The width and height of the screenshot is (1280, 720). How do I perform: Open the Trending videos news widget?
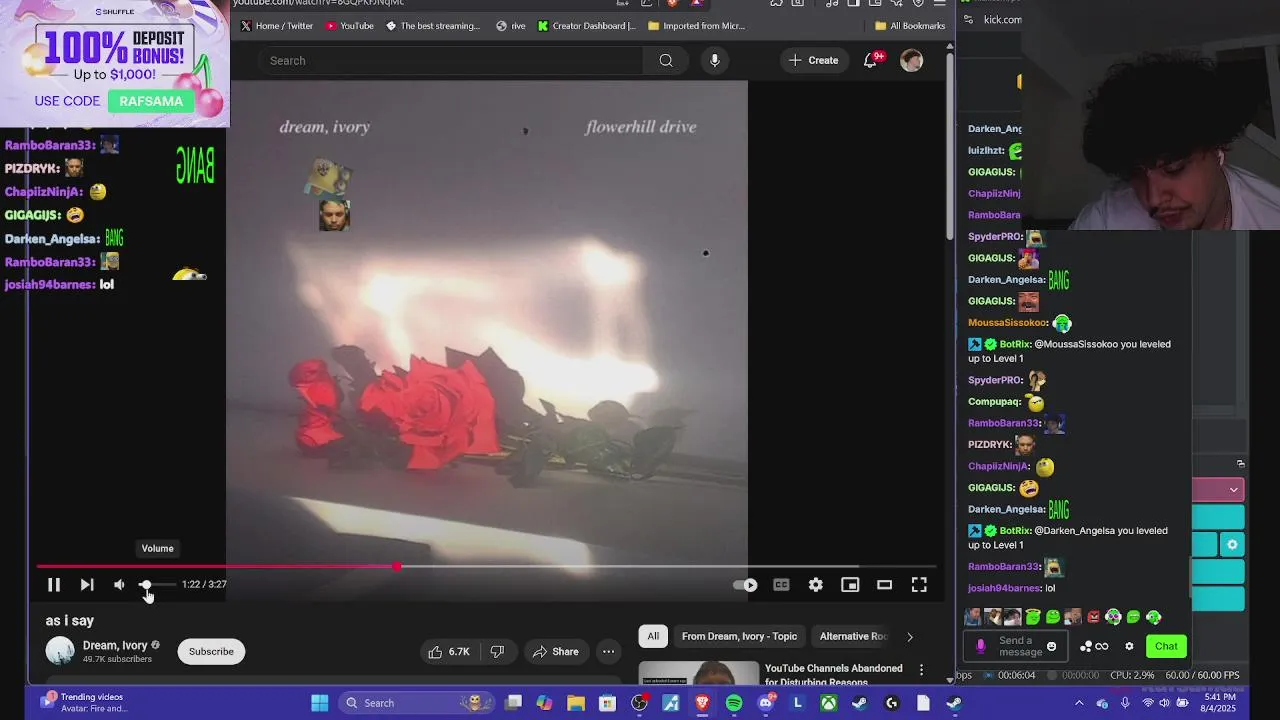pyautogui.click(x=85, y=703)
